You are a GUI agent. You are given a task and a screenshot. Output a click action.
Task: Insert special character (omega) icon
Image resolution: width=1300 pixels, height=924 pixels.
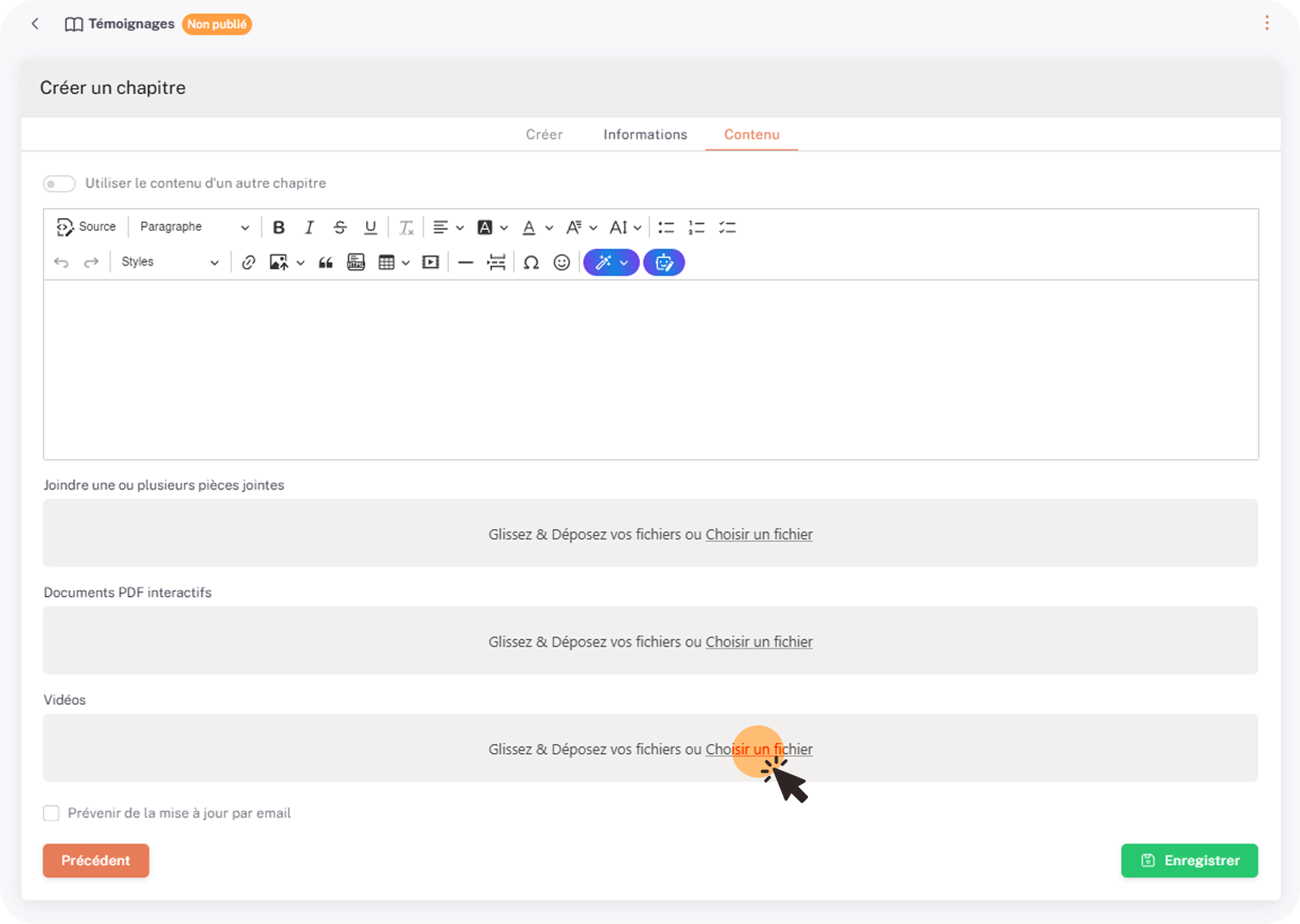[531, 263]
